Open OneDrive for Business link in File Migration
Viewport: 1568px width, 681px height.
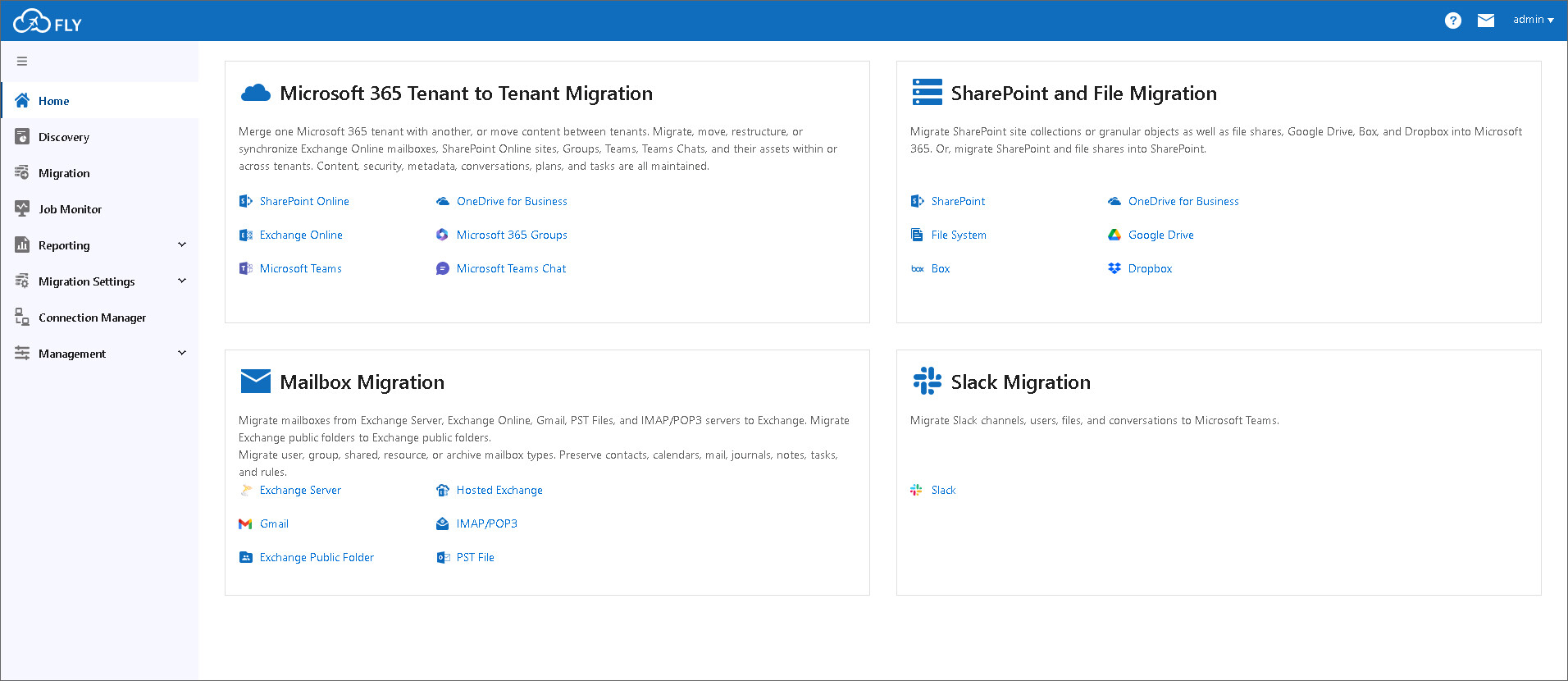click(1183, 201)
